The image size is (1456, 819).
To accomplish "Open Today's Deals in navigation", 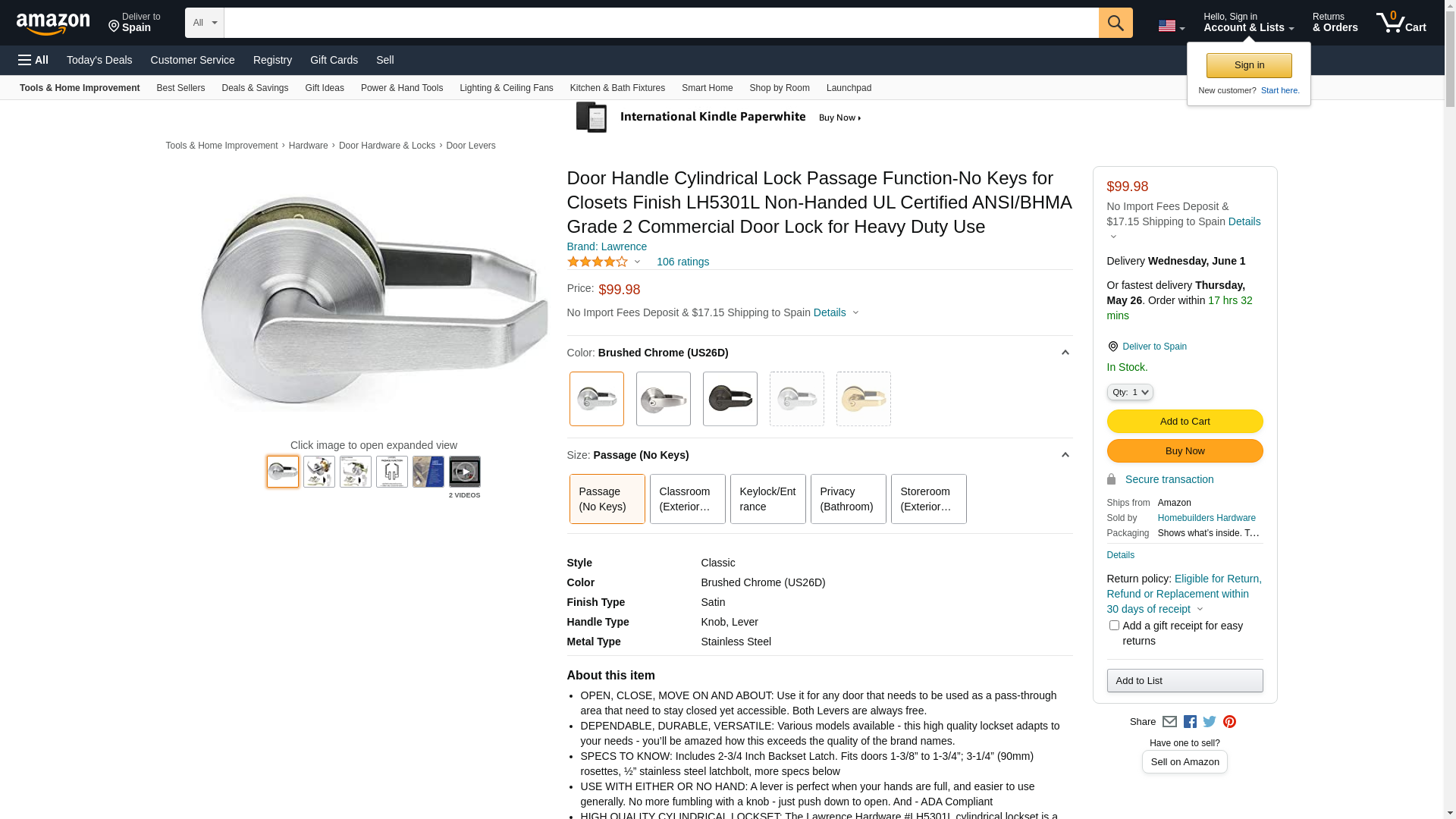I will tap(99, 60).
